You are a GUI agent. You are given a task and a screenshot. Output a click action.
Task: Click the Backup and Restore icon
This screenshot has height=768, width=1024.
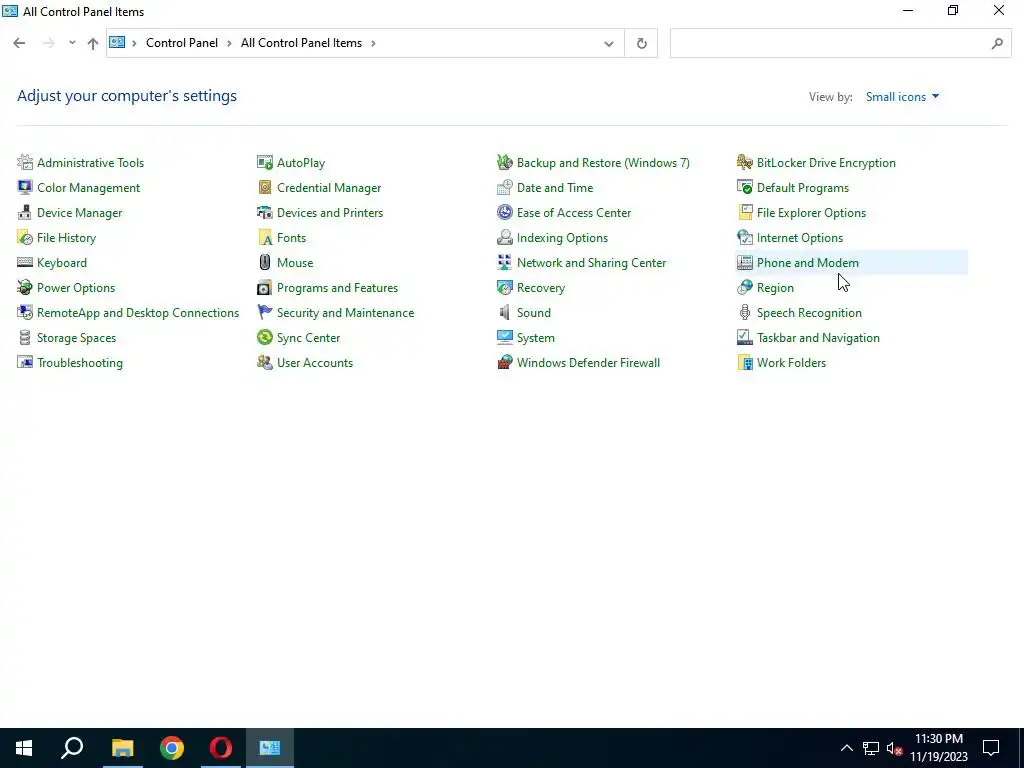(504, 163)
